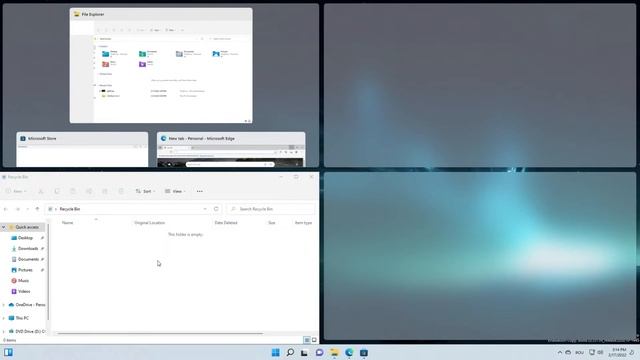Open the Chat icon on taskbar
The height and width of the screenshot is (360, 640).
tap(319, 353)
